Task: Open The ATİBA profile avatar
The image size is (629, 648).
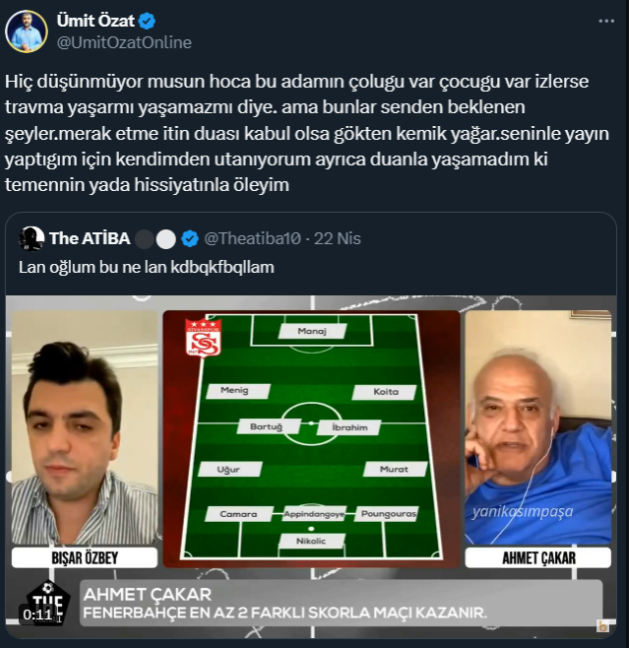Action: point(31,238)
